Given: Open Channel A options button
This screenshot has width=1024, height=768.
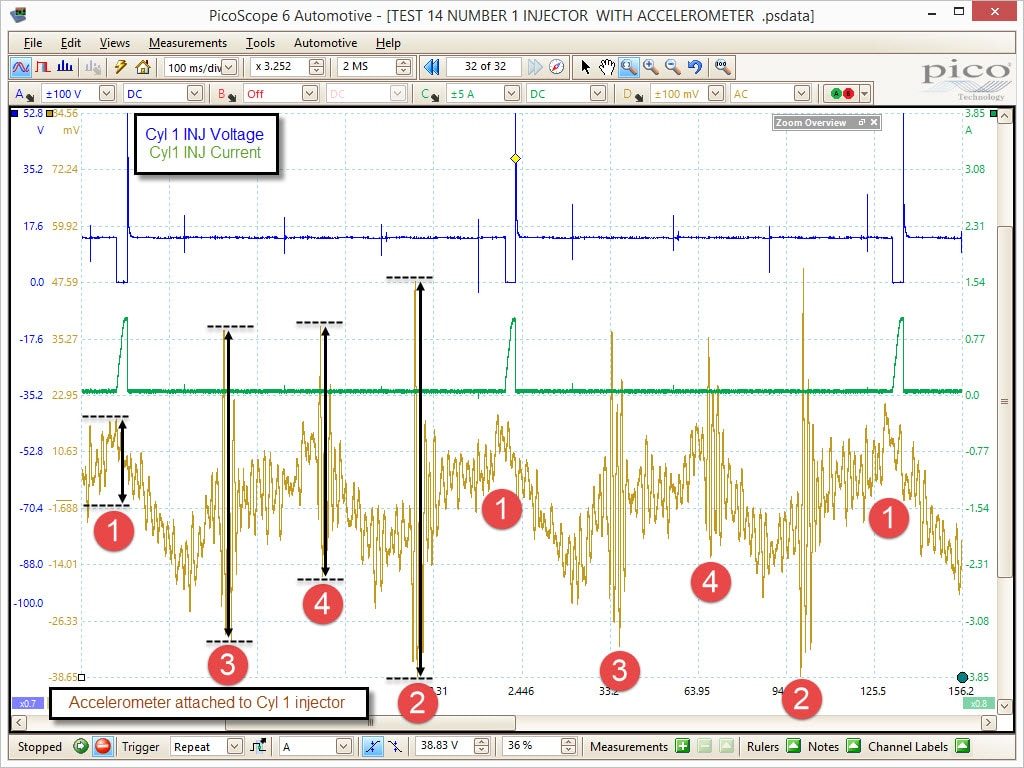Looking at the screenshot, I should 24,94.
